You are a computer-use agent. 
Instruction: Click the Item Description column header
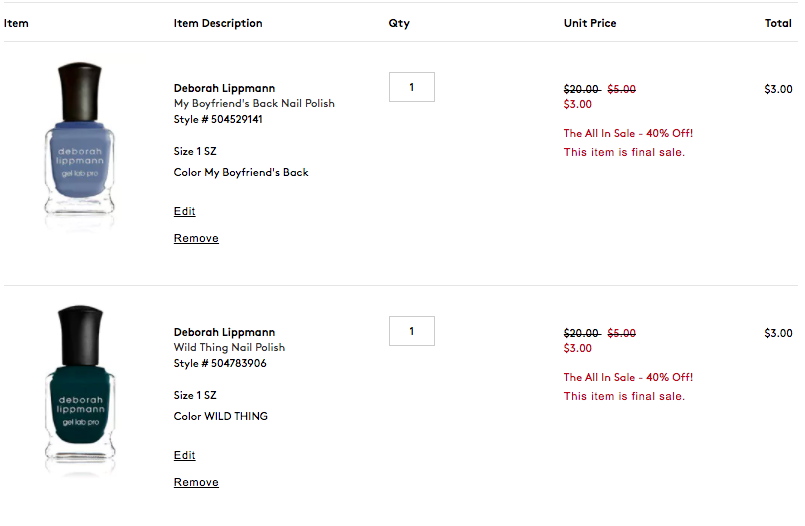218,23
